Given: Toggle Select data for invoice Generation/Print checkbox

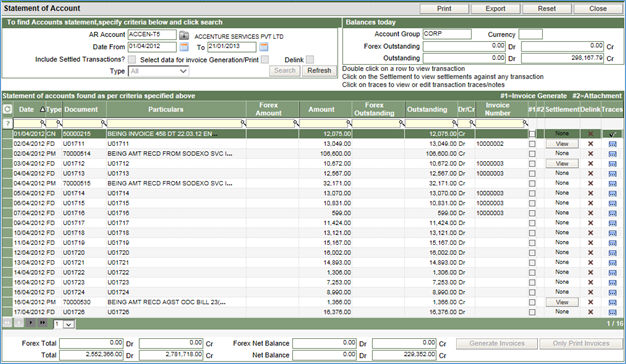Looking at the screenshot, I should pos(265,59).
